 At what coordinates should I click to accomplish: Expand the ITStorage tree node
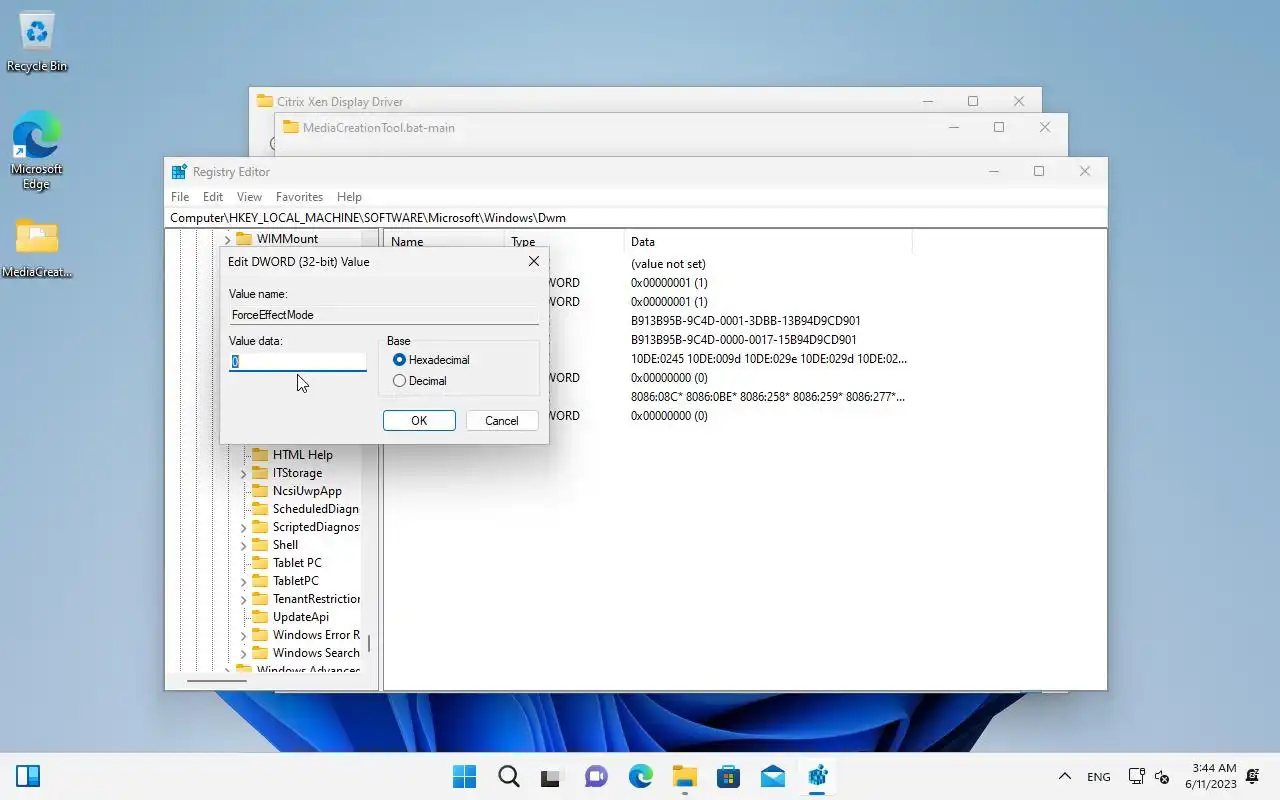point(243,473)
